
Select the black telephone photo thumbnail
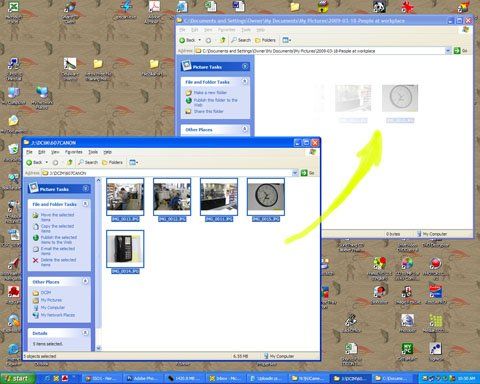tap(125, 249)
